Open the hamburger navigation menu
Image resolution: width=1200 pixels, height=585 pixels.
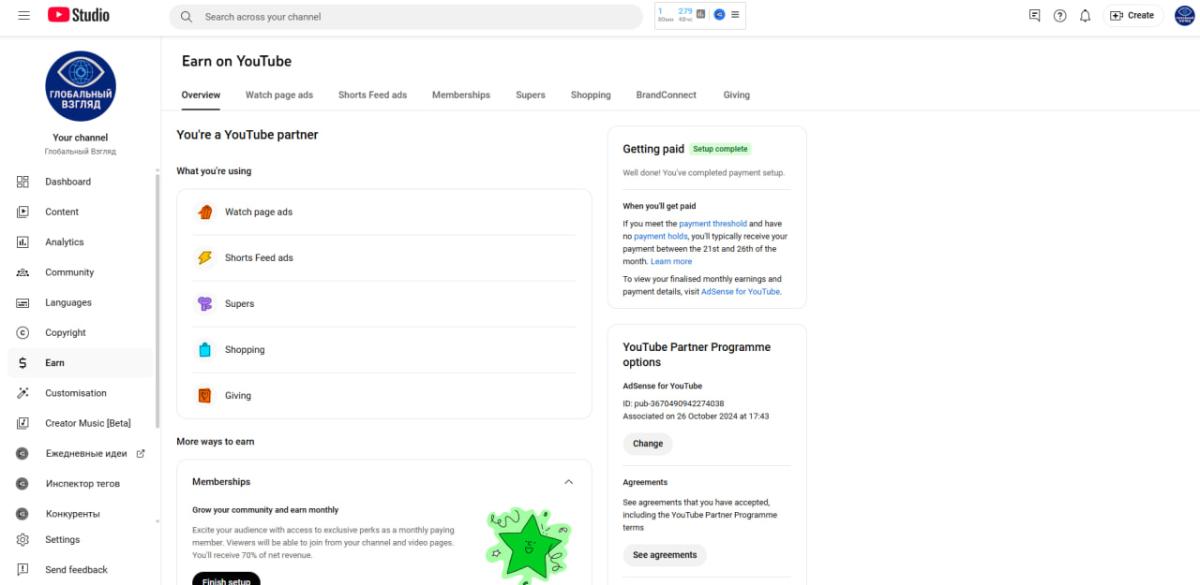click(24, 15)
